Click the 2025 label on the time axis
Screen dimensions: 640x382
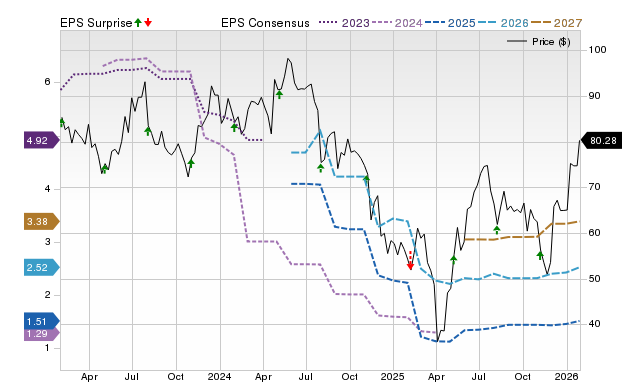coord(393,376)
